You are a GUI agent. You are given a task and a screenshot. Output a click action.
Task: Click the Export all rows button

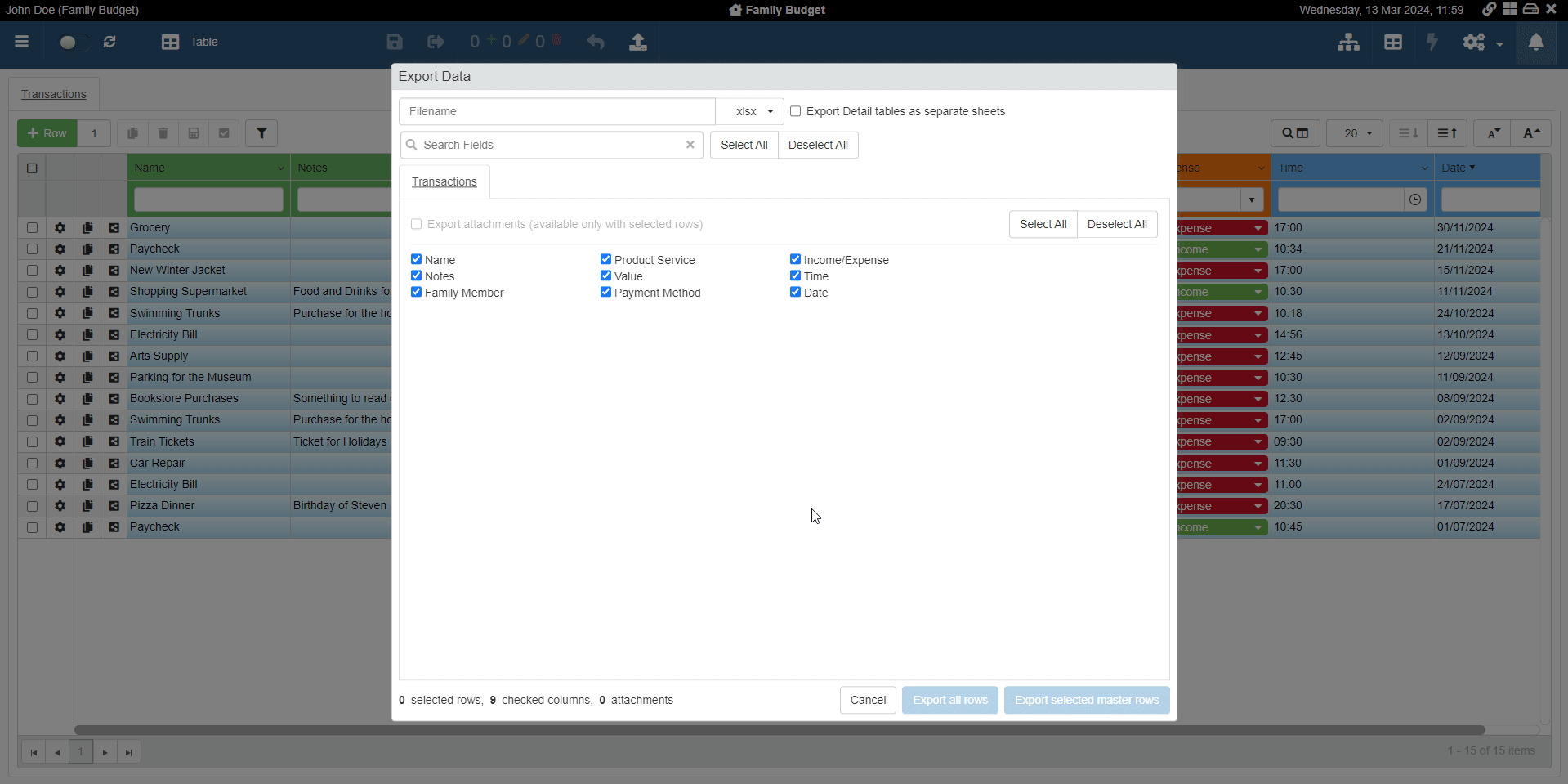point(949,700)
